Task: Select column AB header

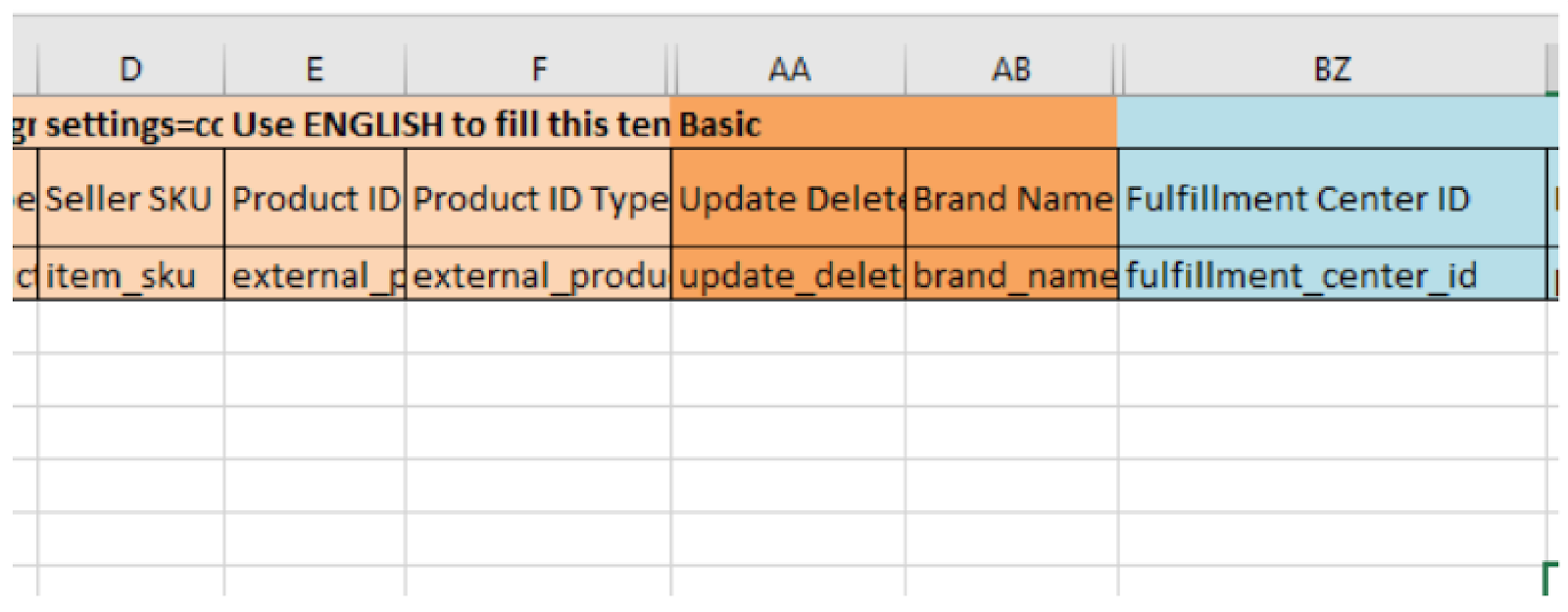Action: [1010, 70]
